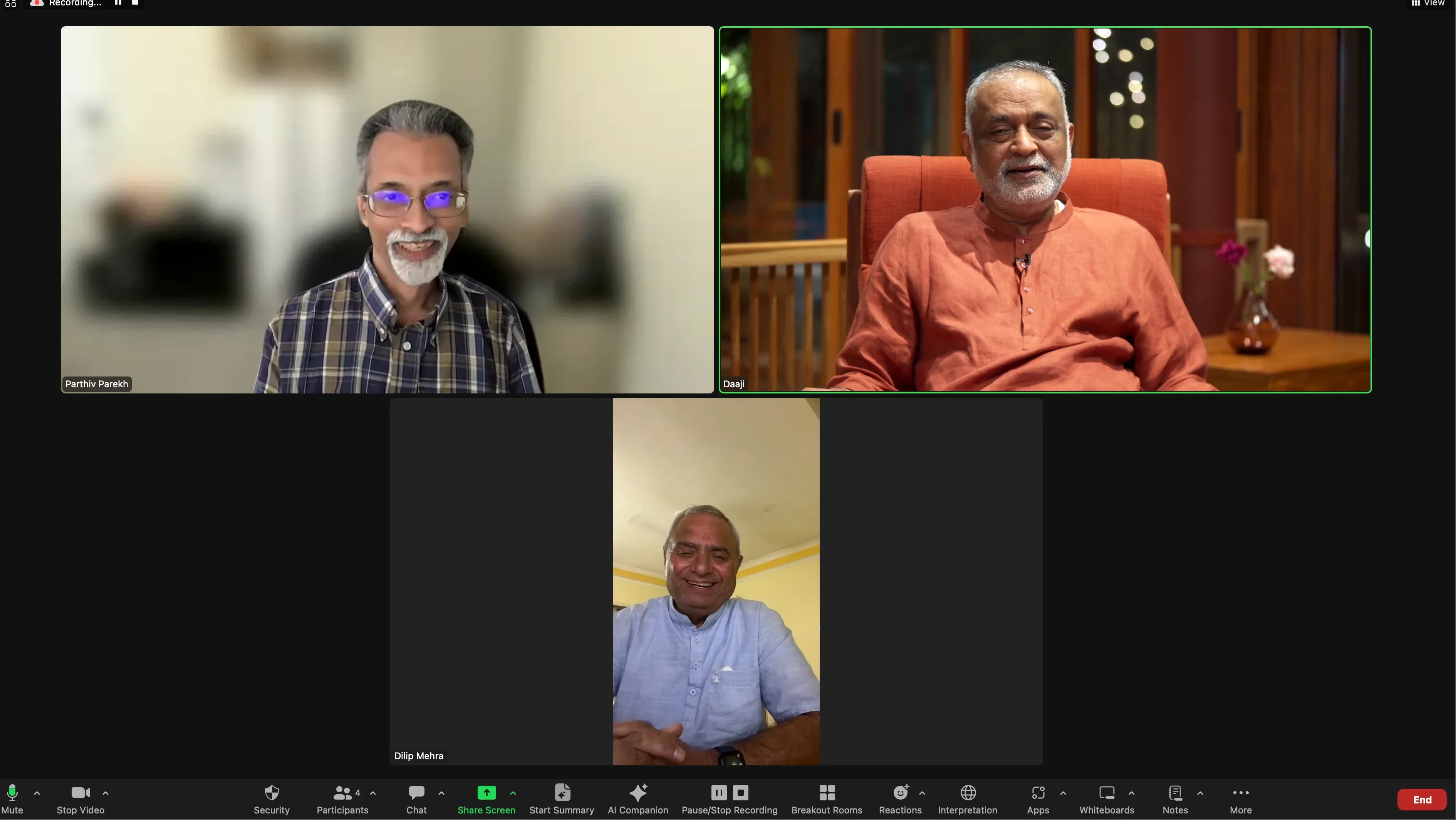1456x820 pixels.
Task: Open the More options menu
Action: pos(1241,798)
